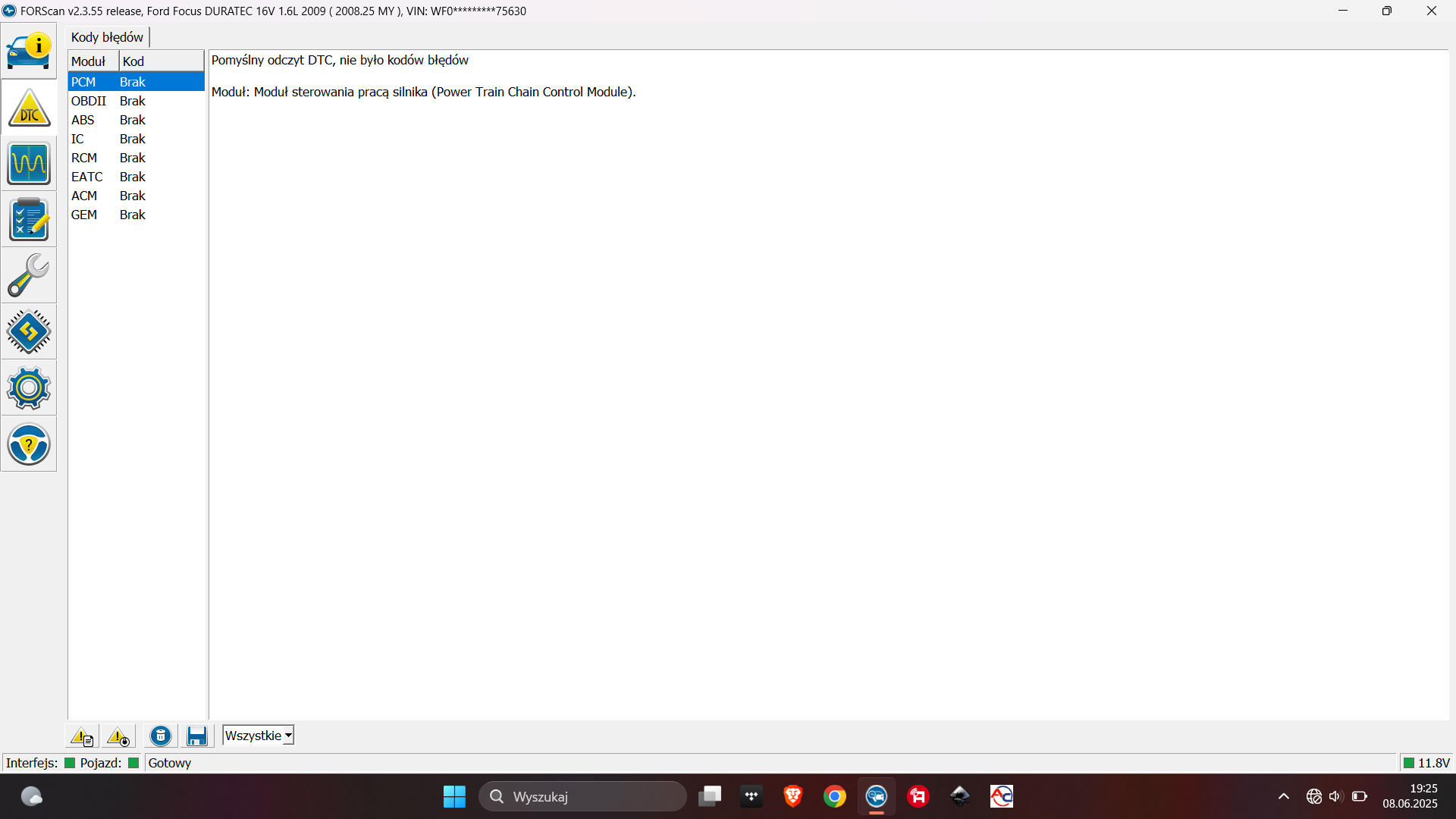Sort by the Kod column header
The width and height of the screenshot is (1456, 819).
[162, 61]
